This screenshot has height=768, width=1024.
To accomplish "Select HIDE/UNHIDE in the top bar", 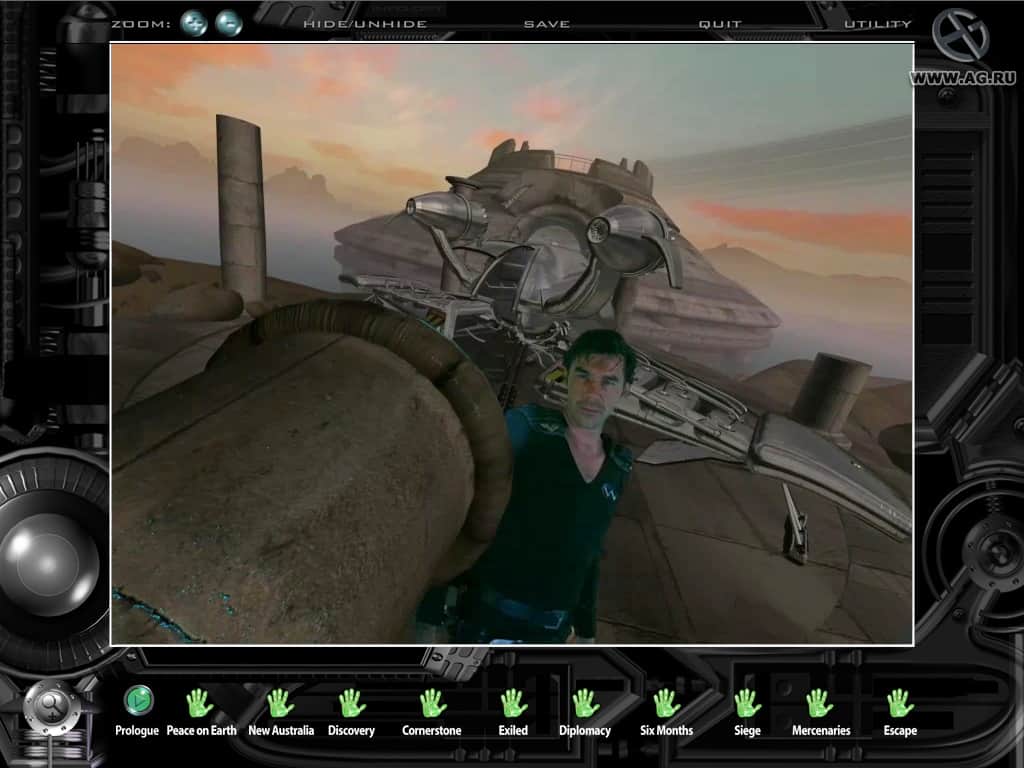I will [365, 24].
